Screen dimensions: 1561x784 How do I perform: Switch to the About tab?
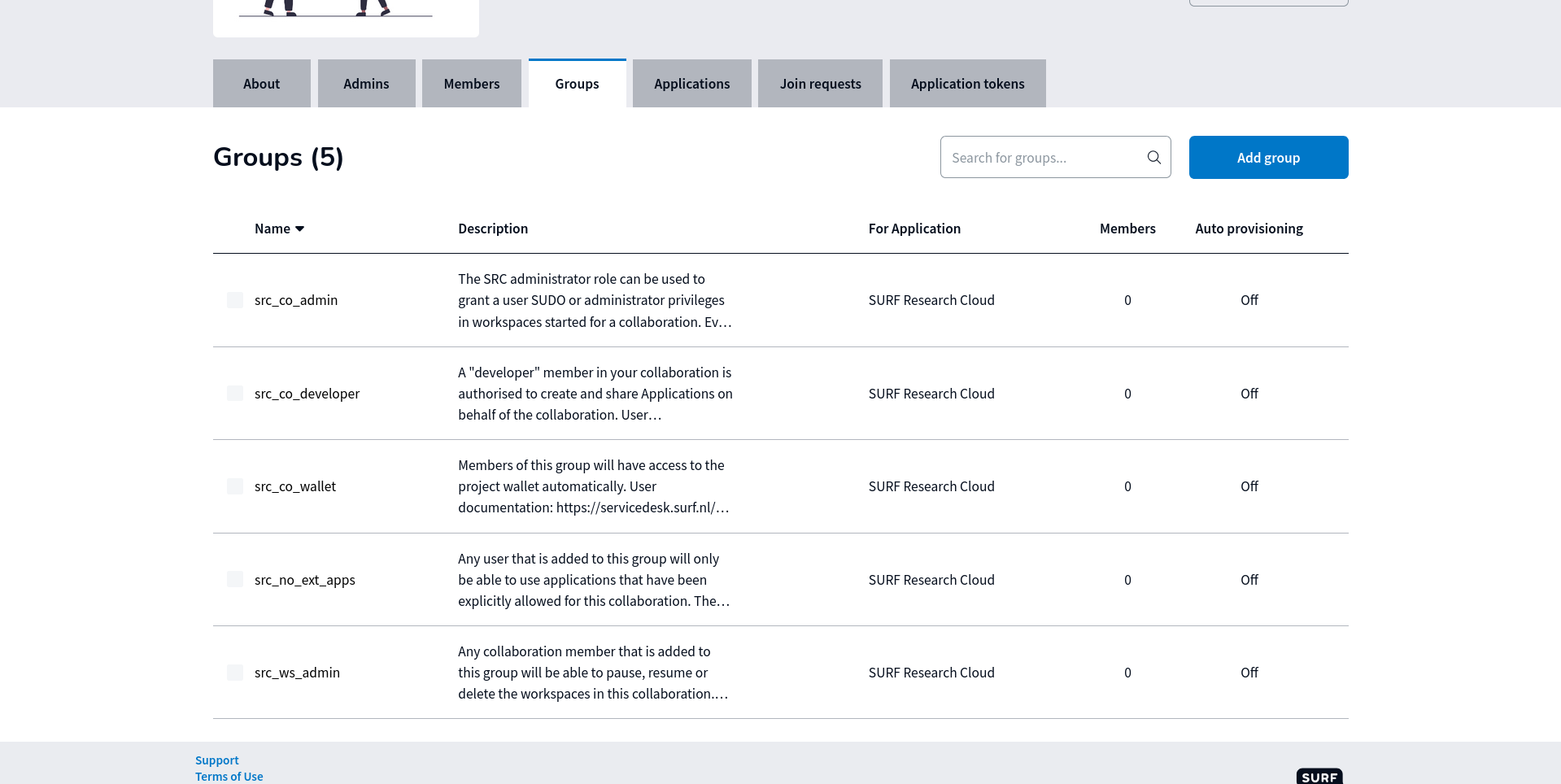(261, 84)
